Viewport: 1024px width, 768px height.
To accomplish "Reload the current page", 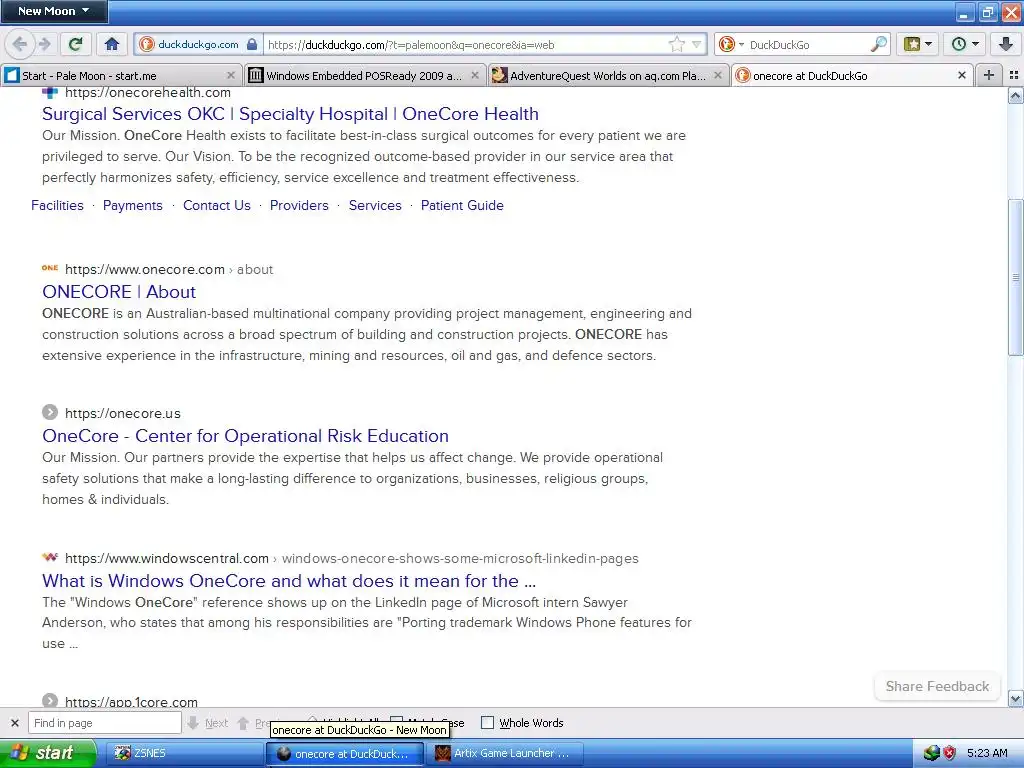I will tap(75, 44).
